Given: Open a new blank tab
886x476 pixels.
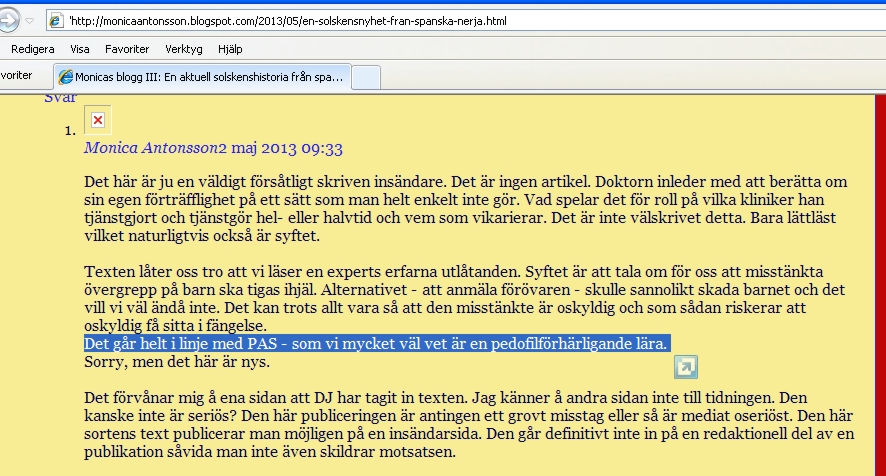Looking at the screenshot, I should coord(366,77).
